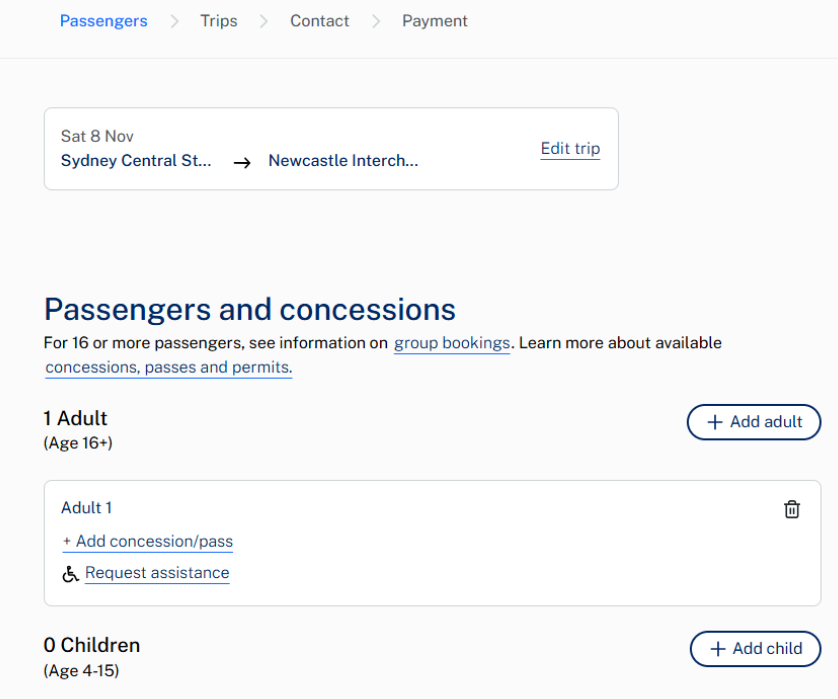Jump to the Payment step

(435, 21)
